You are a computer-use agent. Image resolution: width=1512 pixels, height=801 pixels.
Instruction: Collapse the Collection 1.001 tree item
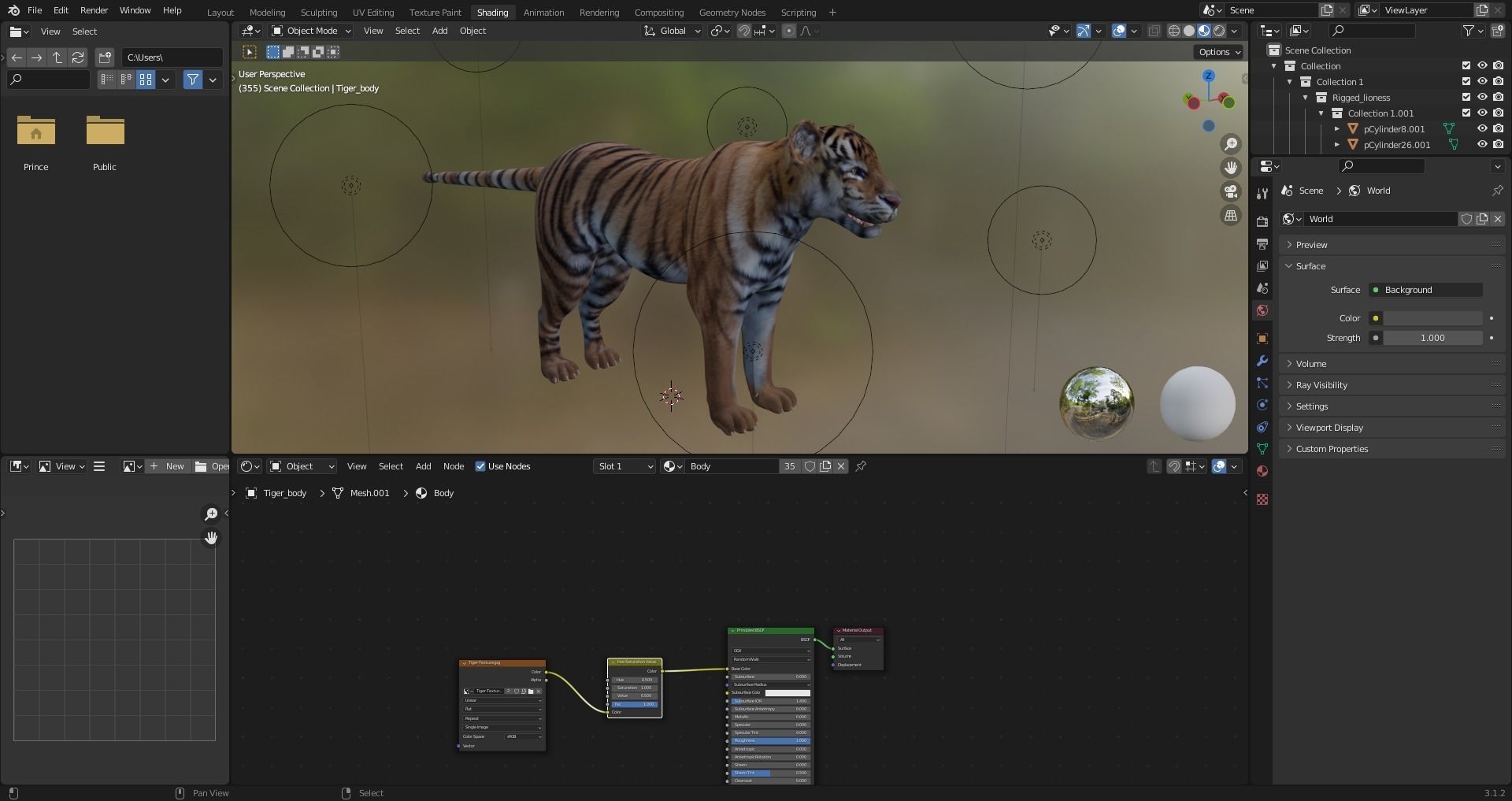[x=1321, y=113]
